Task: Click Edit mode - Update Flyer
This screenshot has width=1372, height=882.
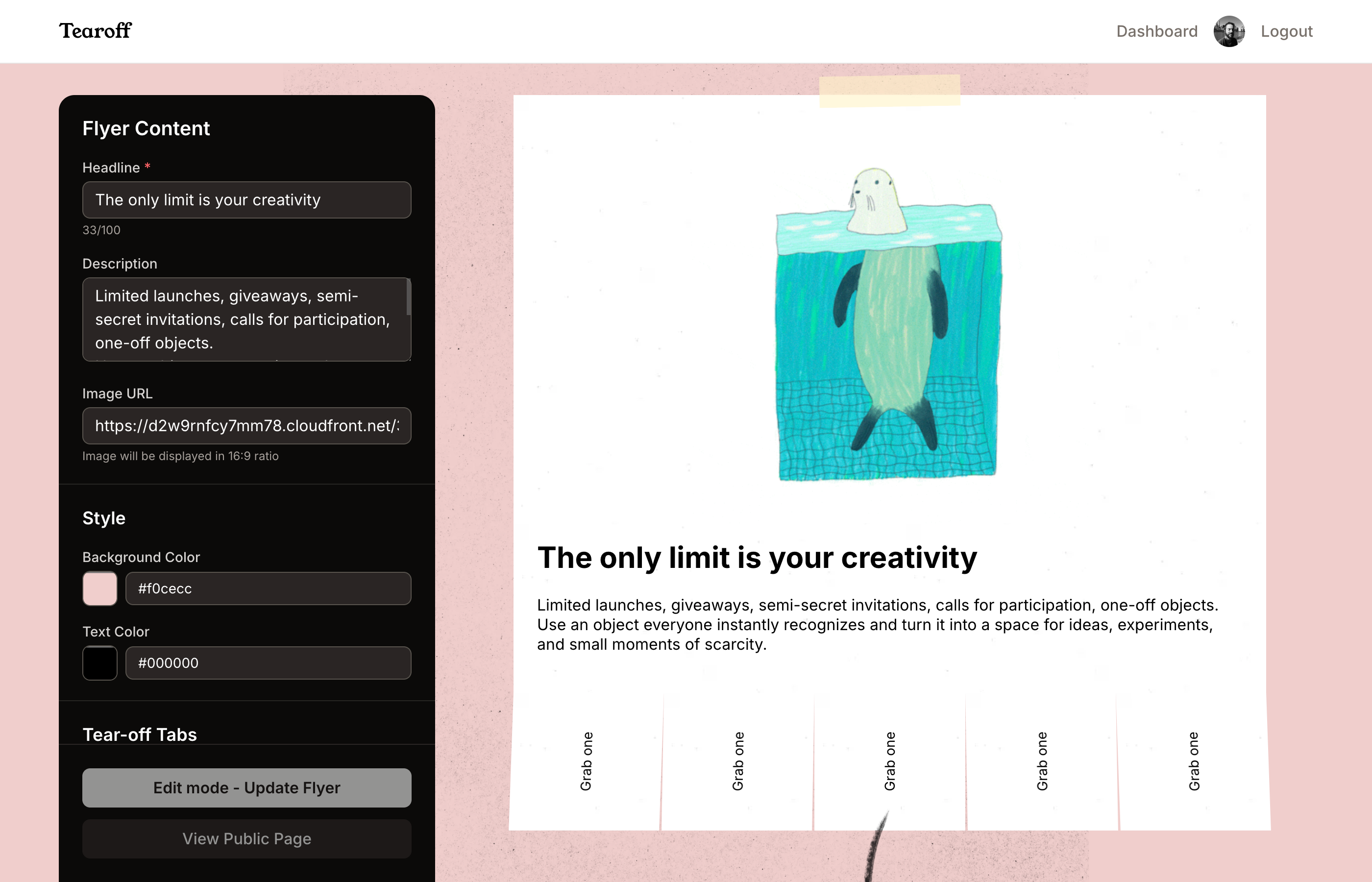Action: point(246,787)
